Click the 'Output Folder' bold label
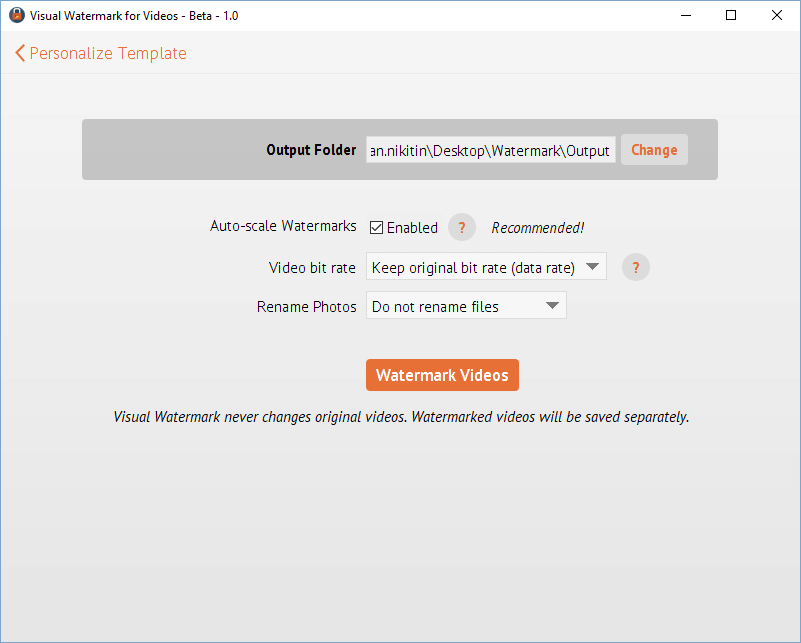Screen dimensions: 801x643 [310, 150]
